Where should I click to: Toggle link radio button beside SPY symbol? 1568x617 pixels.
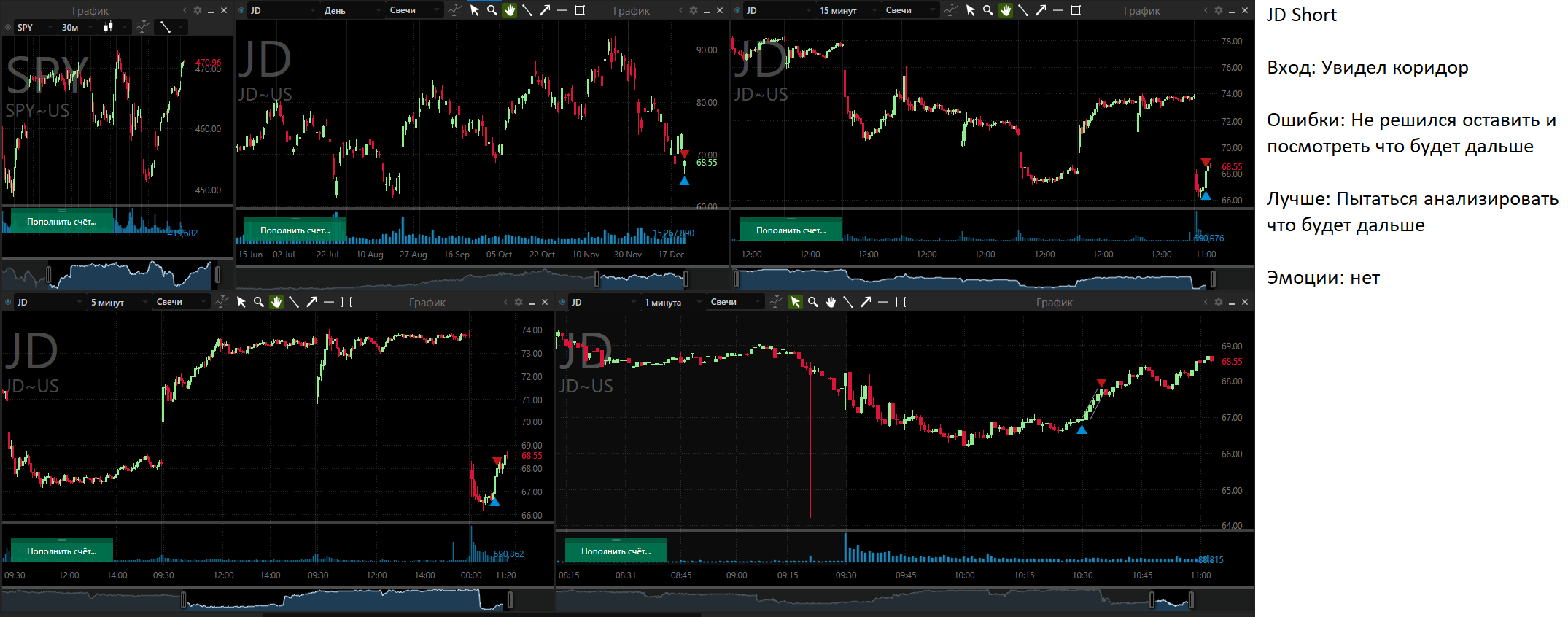tap(8, 27)
